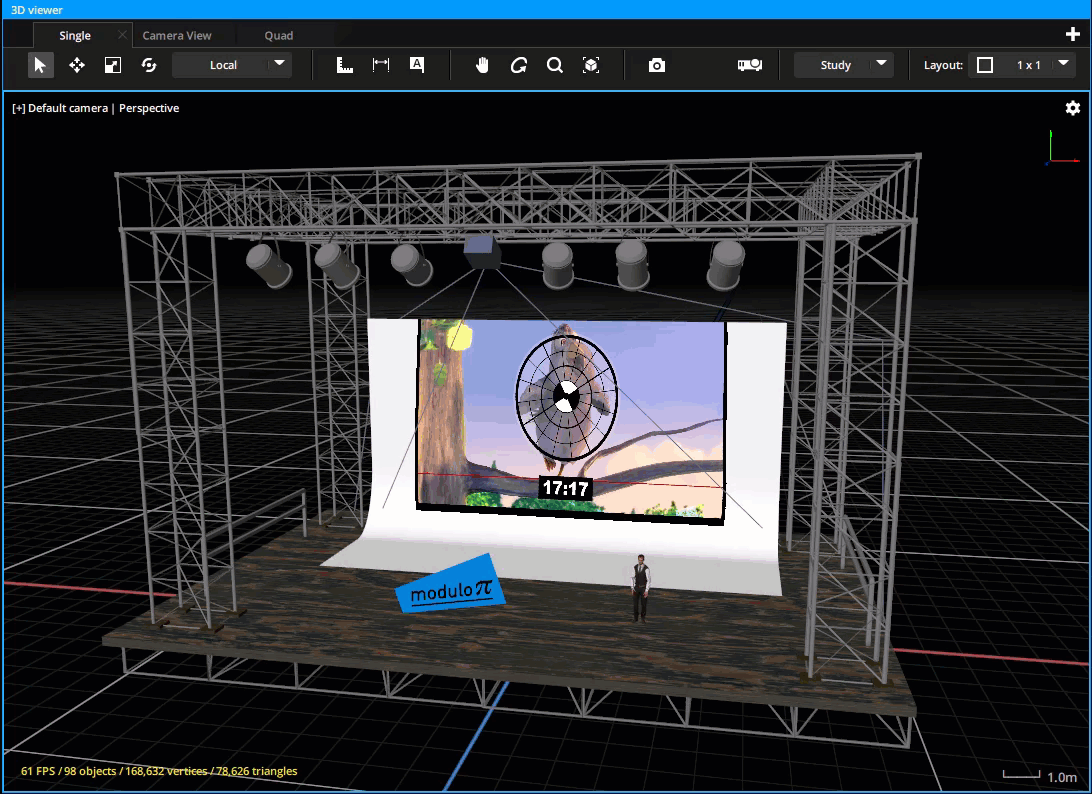Activate the Rotate transform tool
Viewport: 1092px width, 794px height.
pyautogui.click(x=149, y=64)
